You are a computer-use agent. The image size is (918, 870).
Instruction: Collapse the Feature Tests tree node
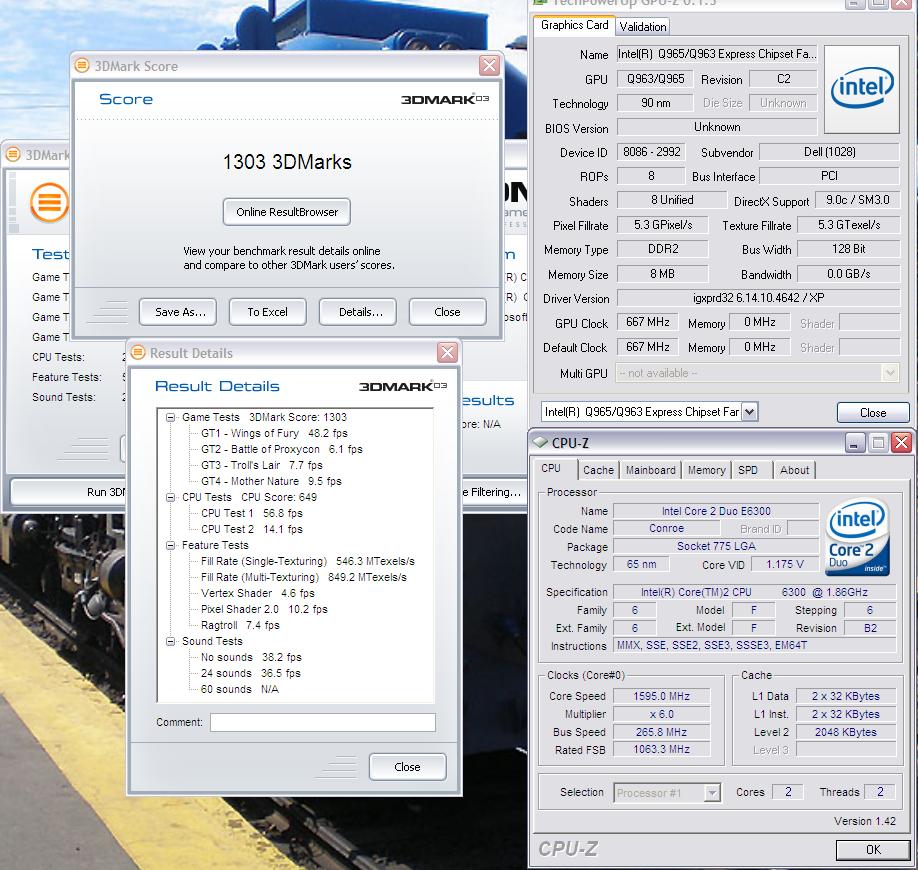(x=170, y=545)
